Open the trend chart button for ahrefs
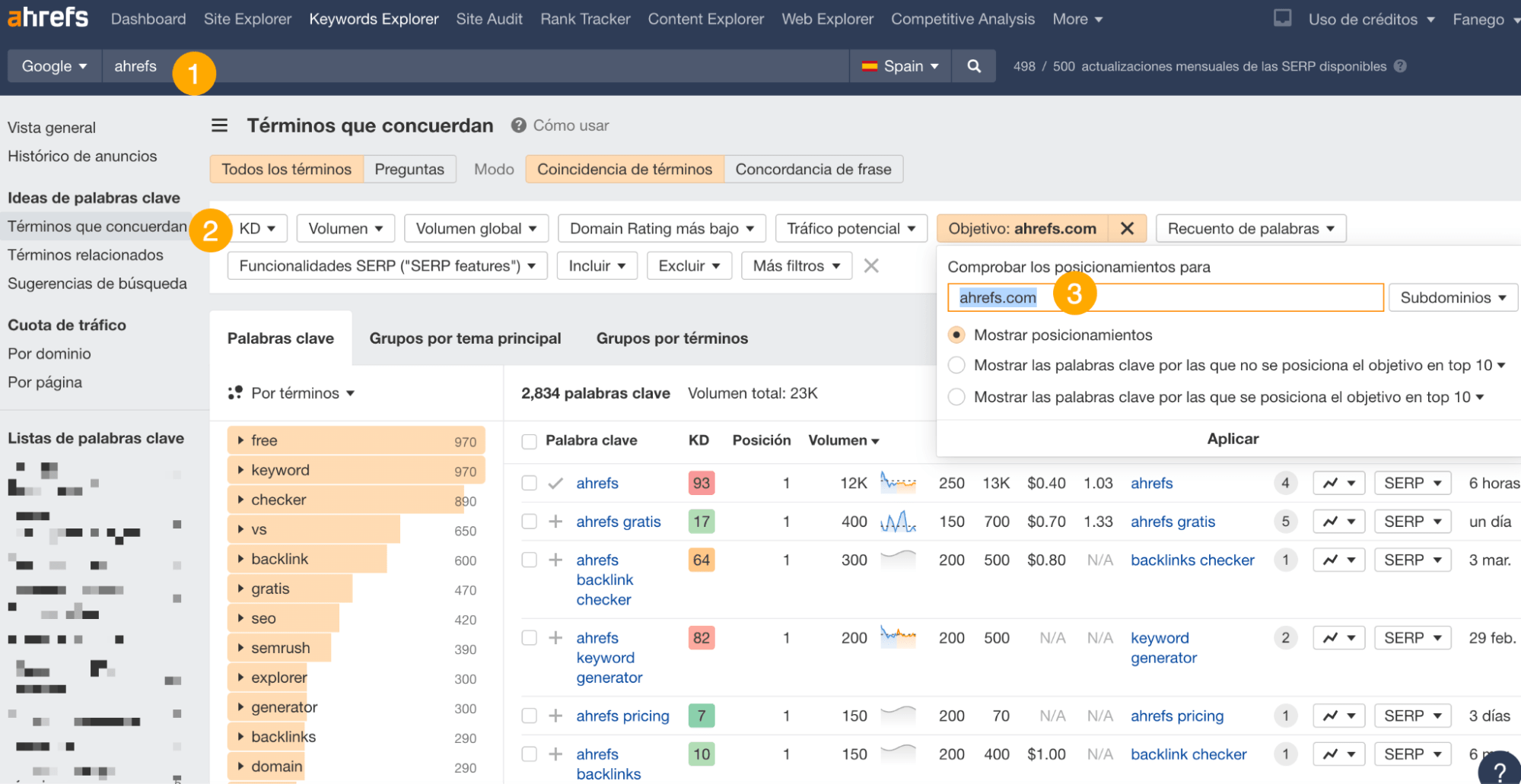This screenshot has height=784, width=1521. click(x=1338, y=483)
